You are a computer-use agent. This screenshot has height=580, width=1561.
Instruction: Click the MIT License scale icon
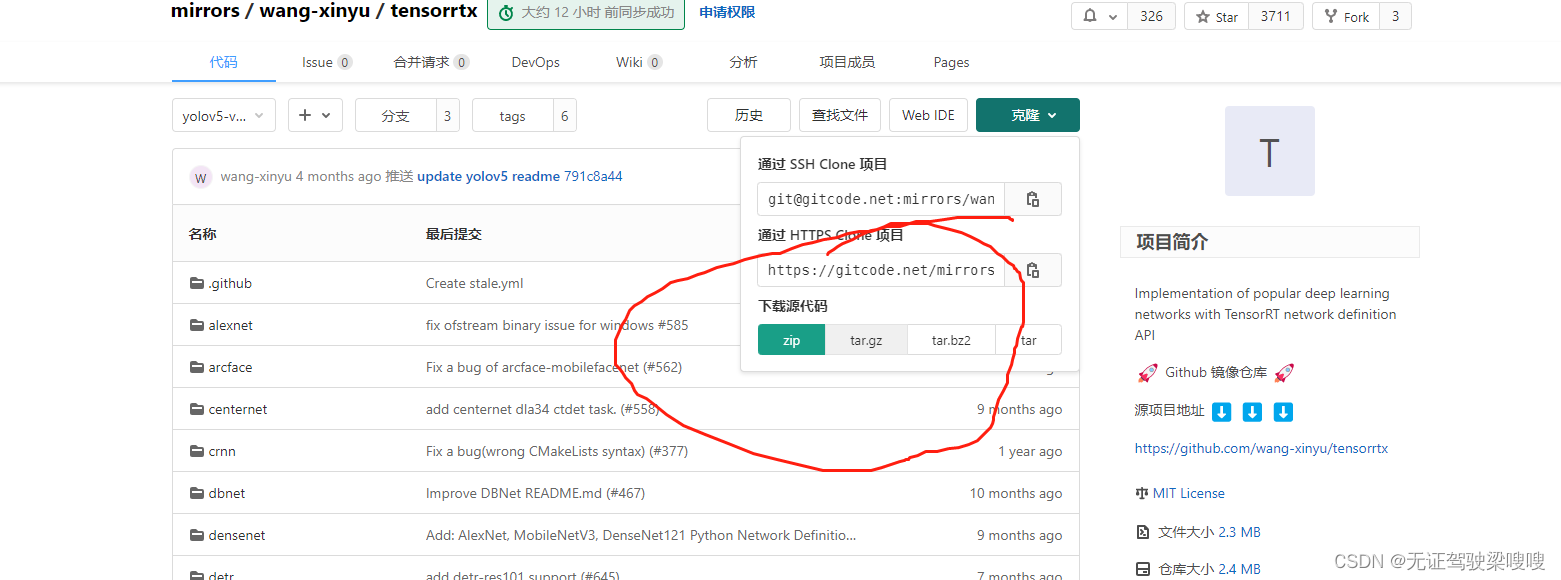click(x=1142, y=493)
